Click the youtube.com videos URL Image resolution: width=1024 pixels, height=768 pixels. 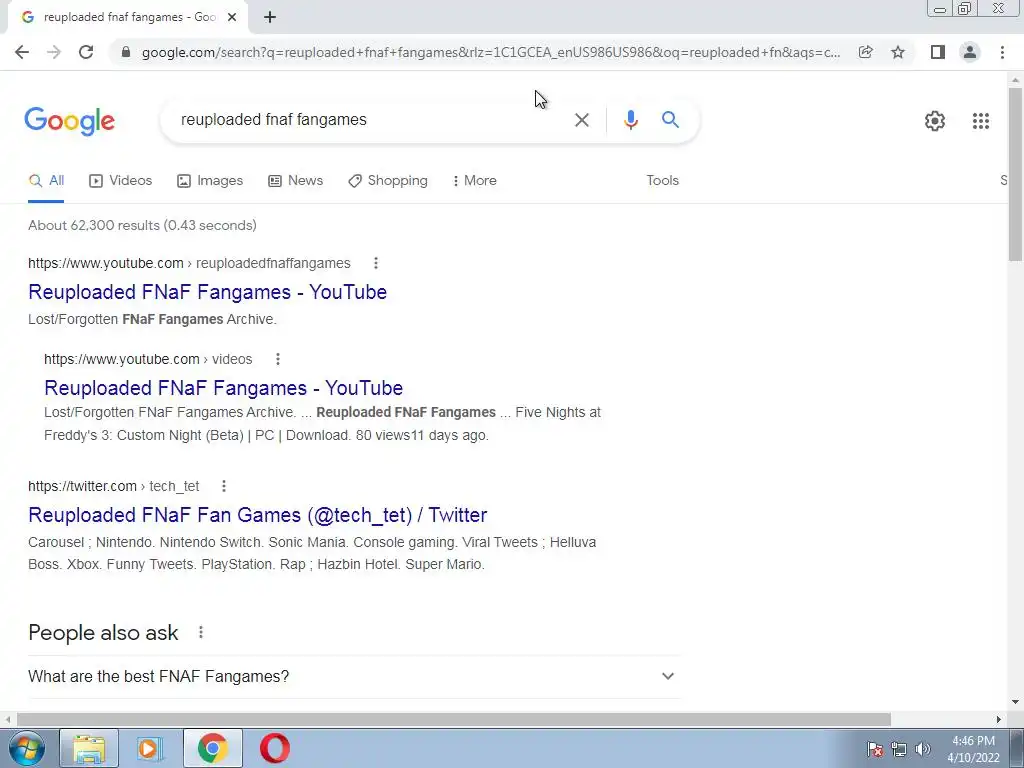[x=148, y=359]
